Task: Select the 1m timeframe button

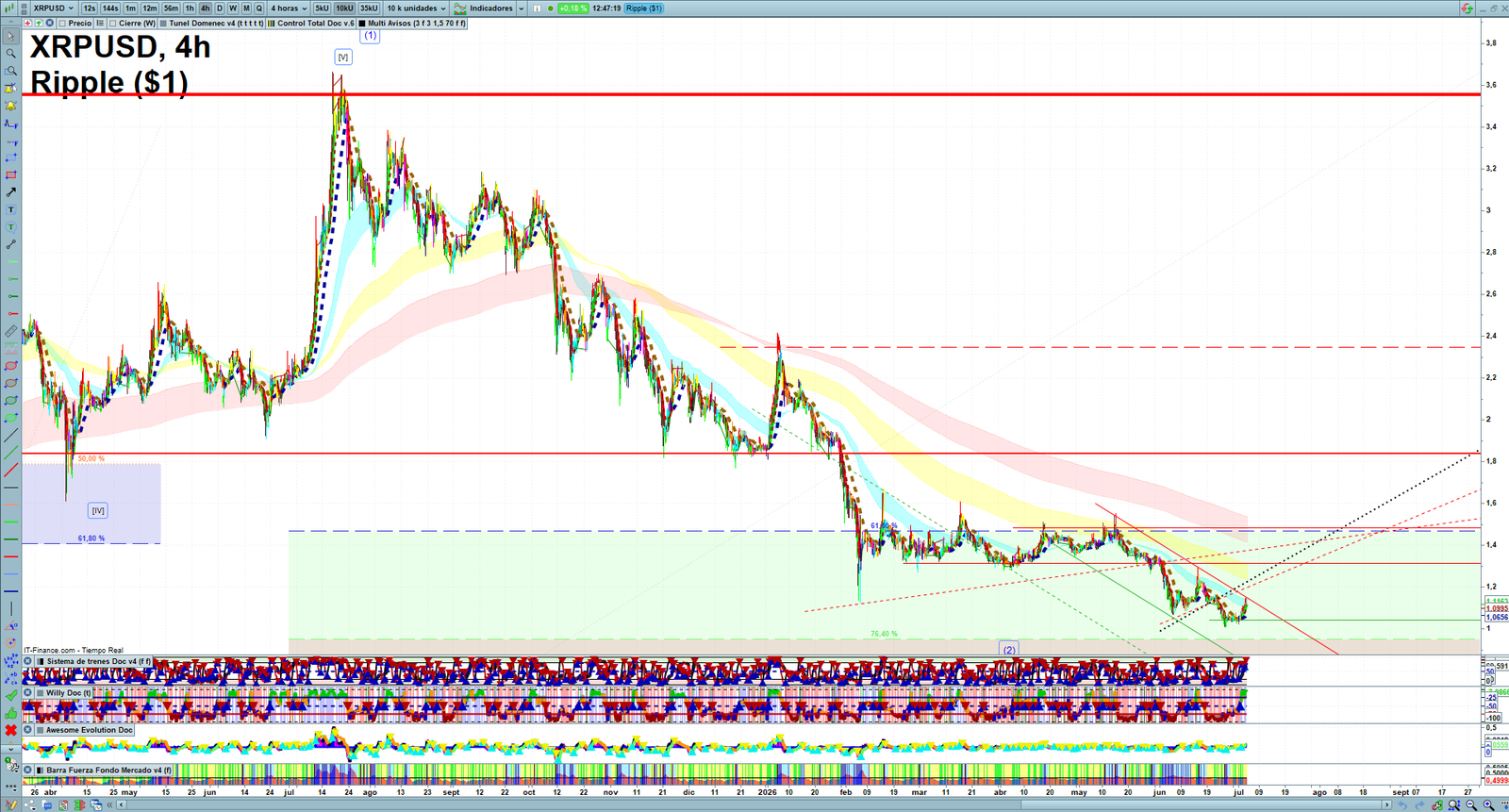Action: (x=130, y=8)
